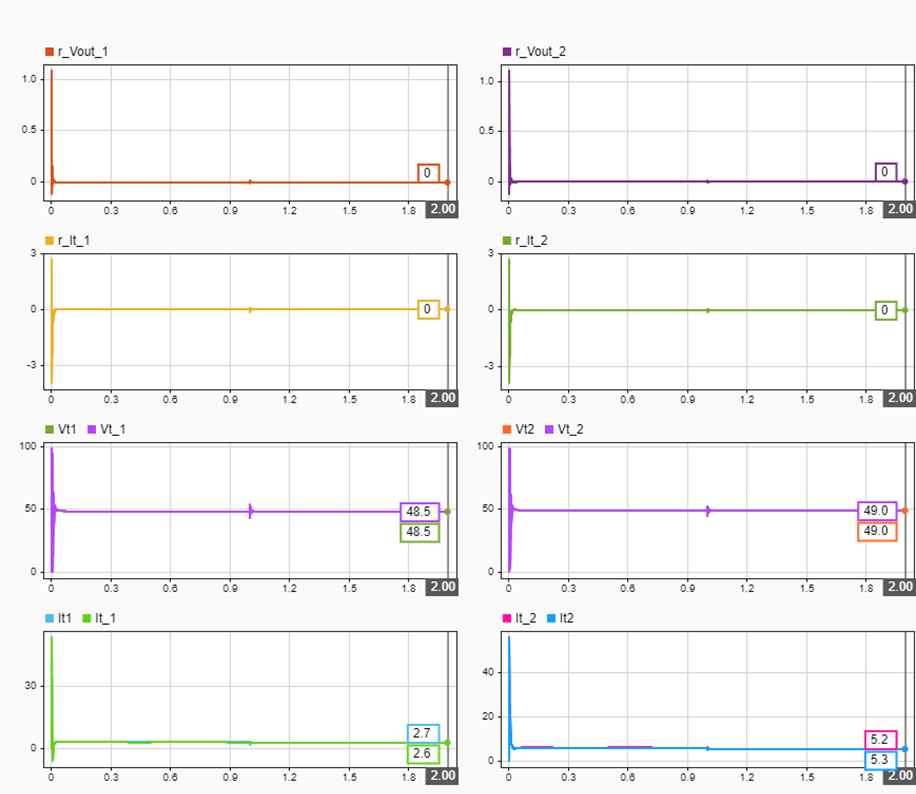916x794 pixels.
Task: Click the It2 blue legend swatch
Action: 551,618
